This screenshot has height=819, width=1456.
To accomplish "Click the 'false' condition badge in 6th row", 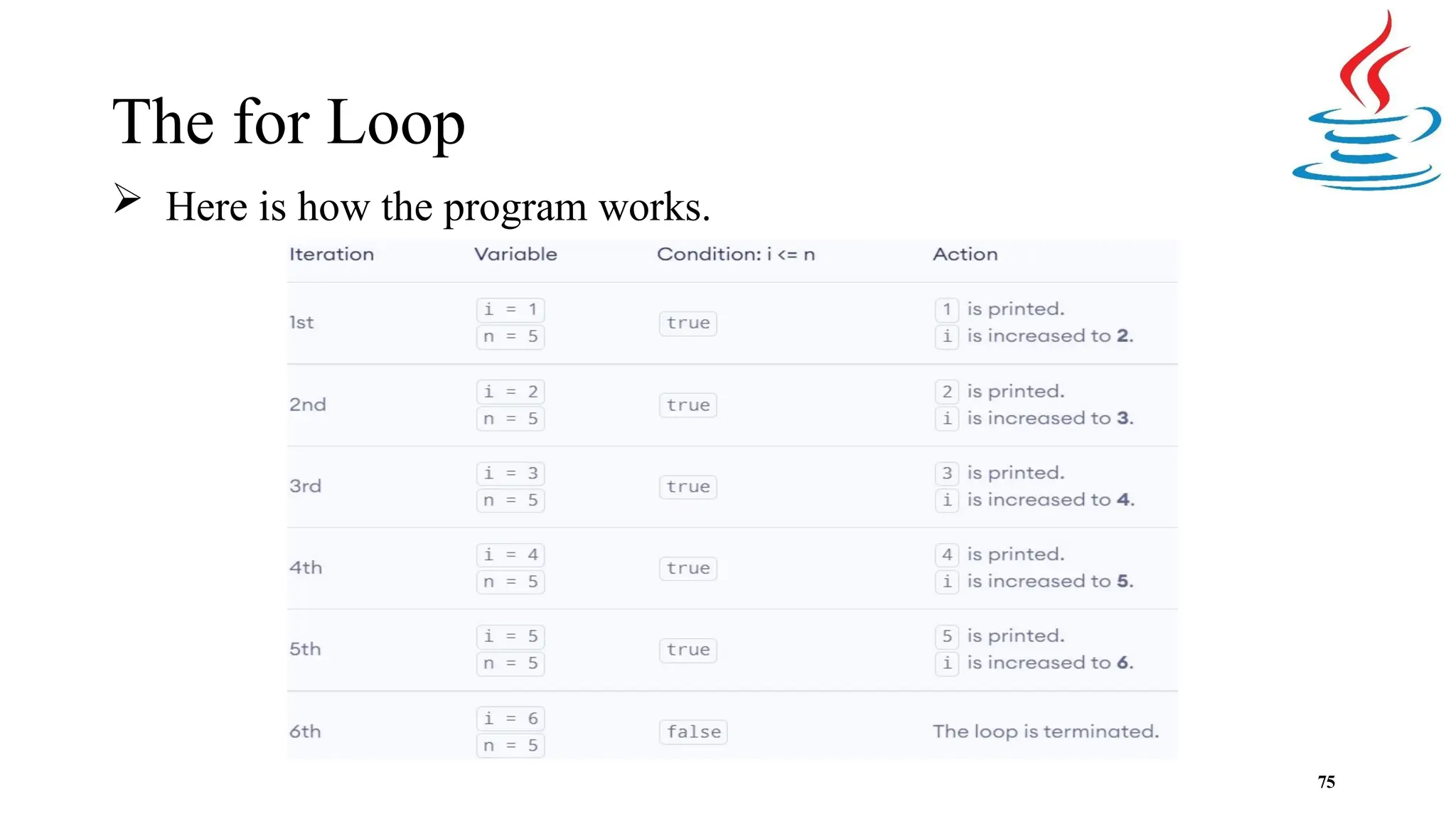I will 693,732.
